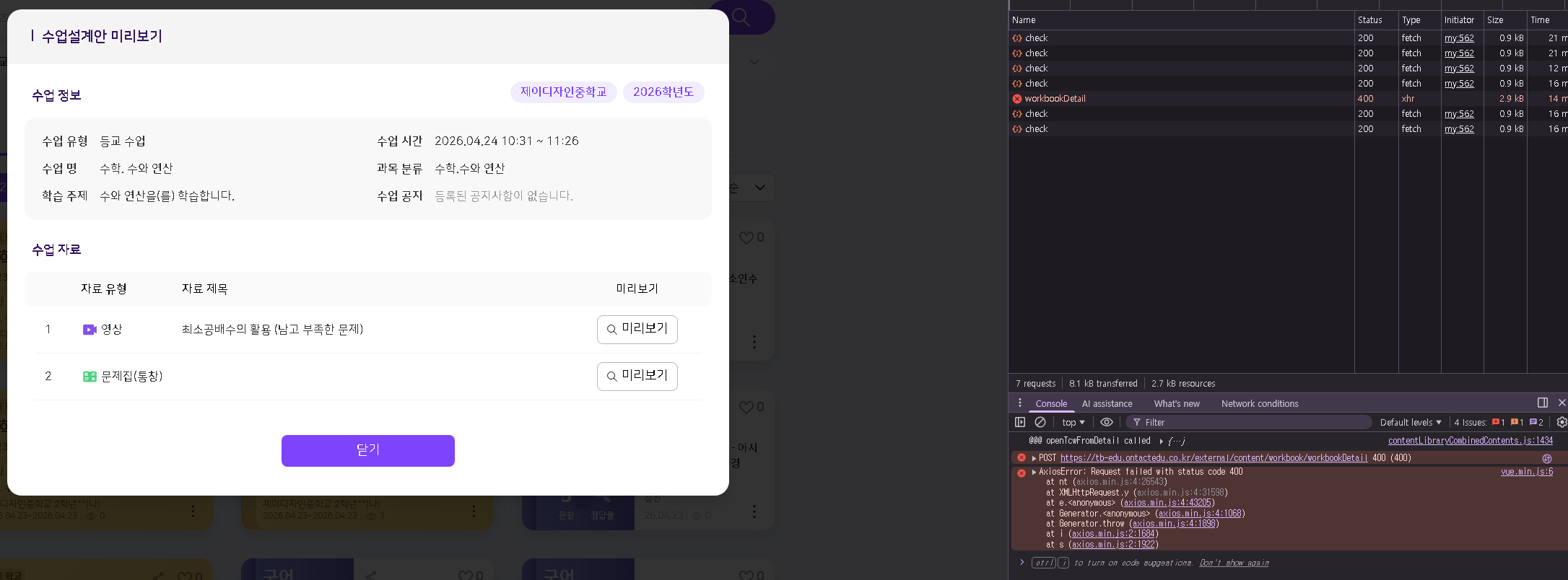Preview the 문제집(통창) material
This screenshot has width=1568, height=580.
pyautogui.click(x=637, y=377)
